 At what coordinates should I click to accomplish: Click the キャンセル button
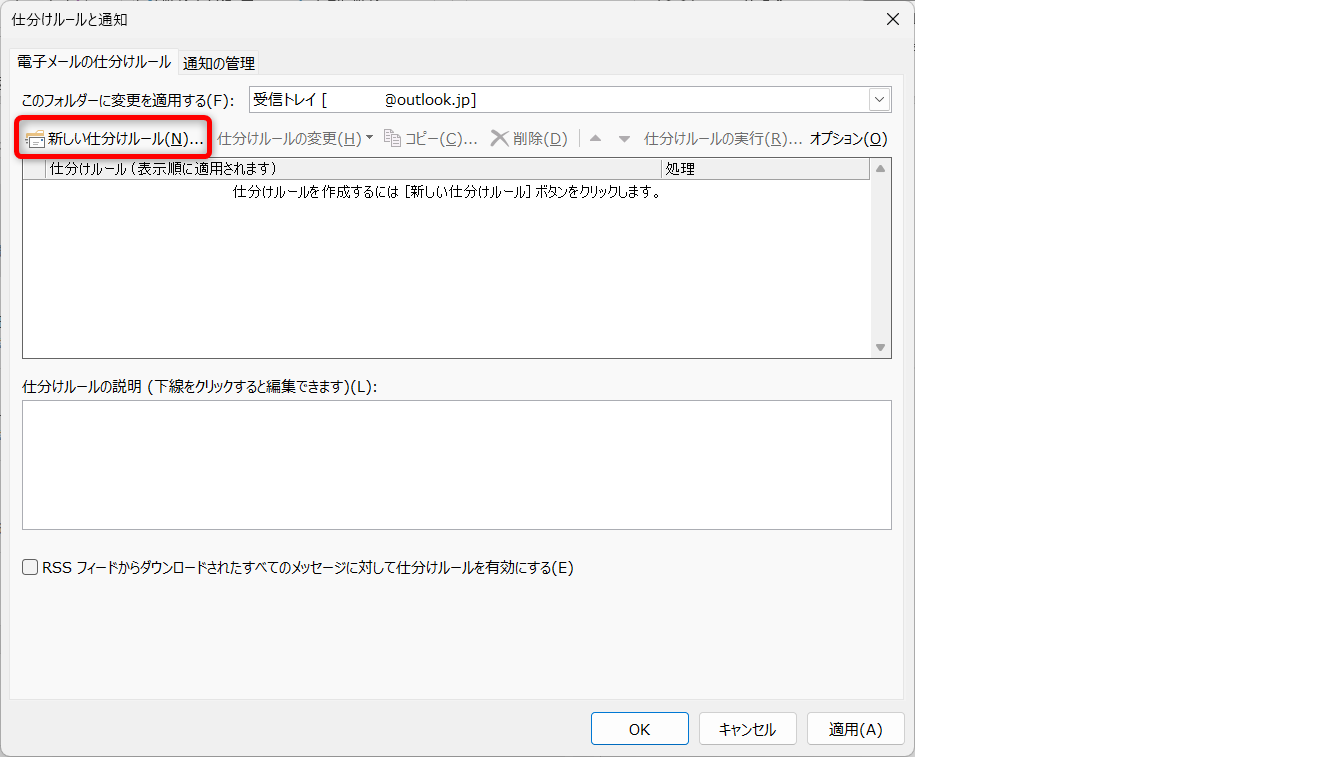click(x=747, y=729)
